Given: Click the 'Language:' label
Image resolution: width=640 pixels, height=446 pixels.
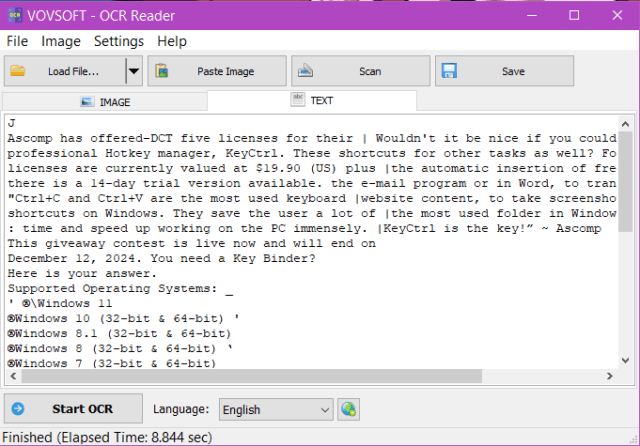Looking at the screenshot, I should tap(181, 409).
